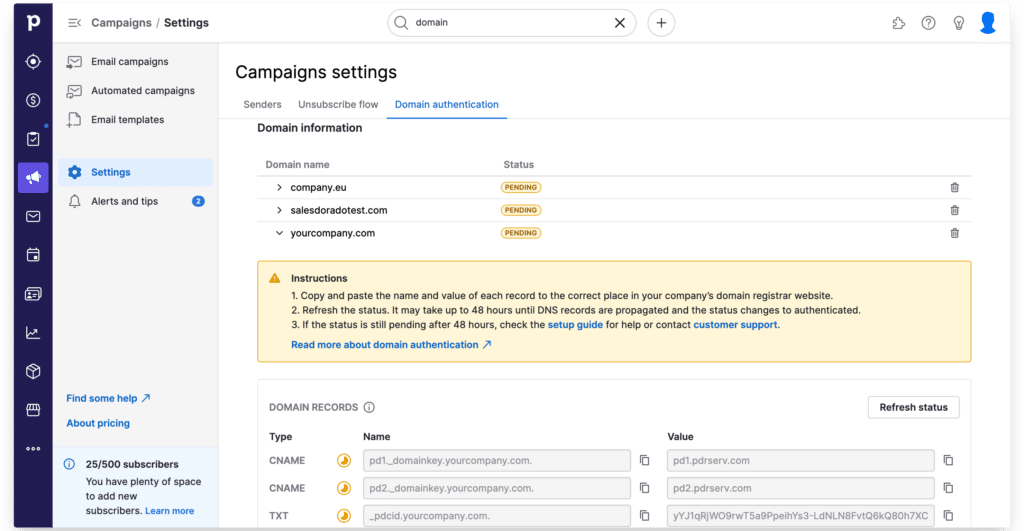Click the About pricing link

tap(98, 423)
